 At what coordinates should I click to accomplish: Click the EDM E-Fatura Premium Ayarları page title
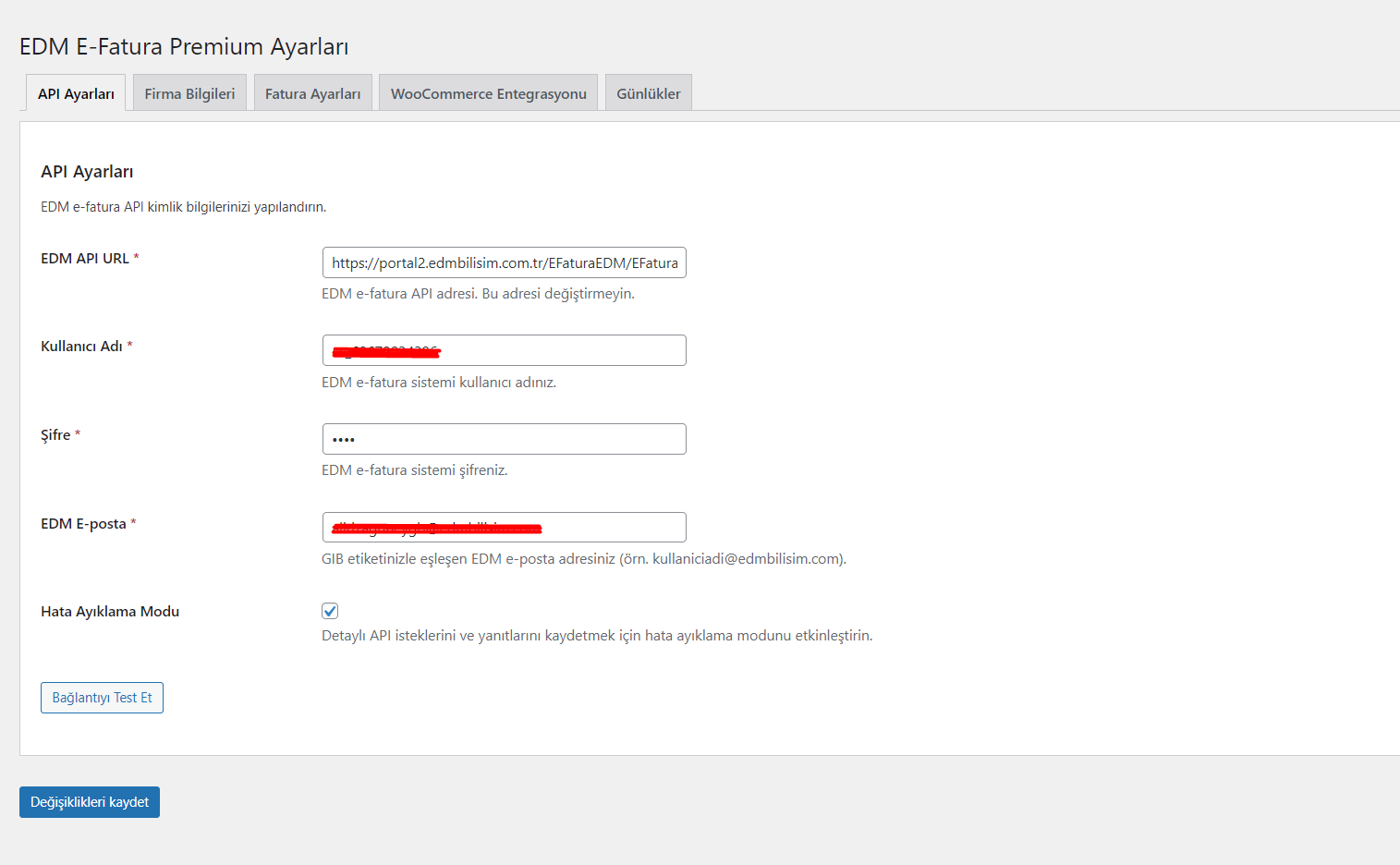(x=184, y=47)
